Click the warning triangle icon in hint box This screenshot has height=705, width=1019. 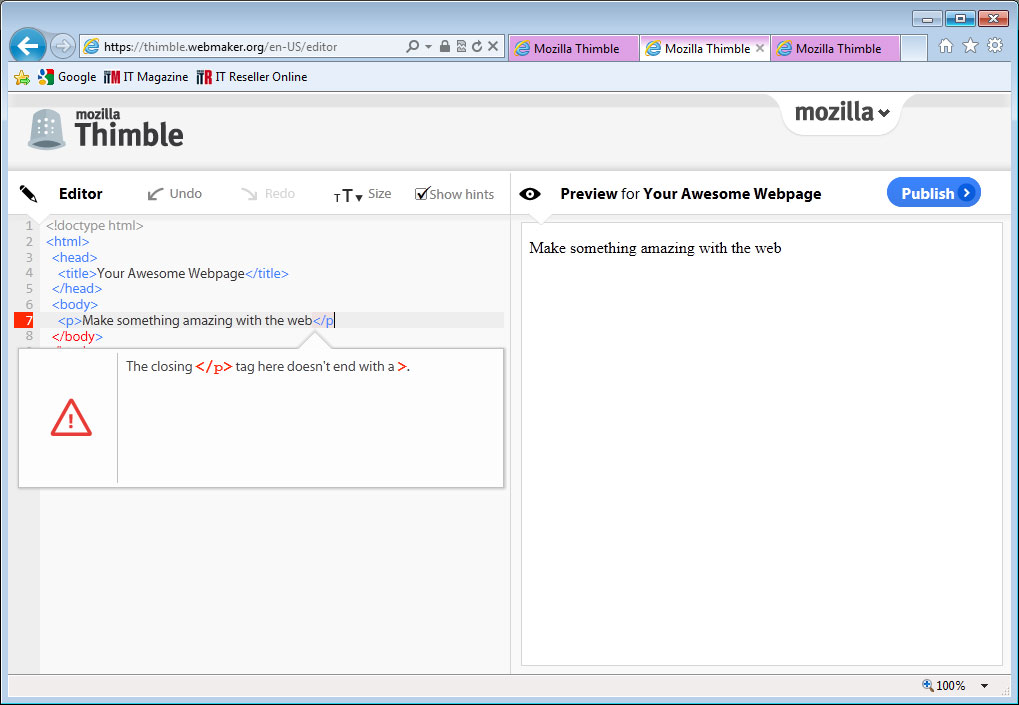(71, 418)
